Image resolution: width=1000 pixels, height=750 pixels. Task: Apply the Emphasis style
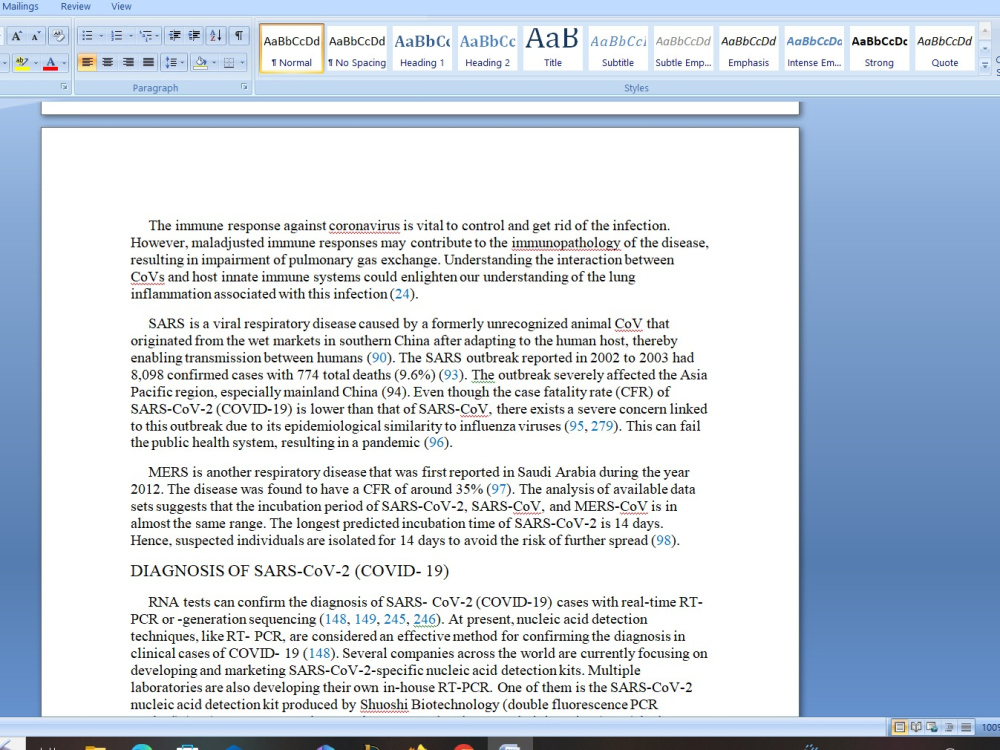point(748,48)
